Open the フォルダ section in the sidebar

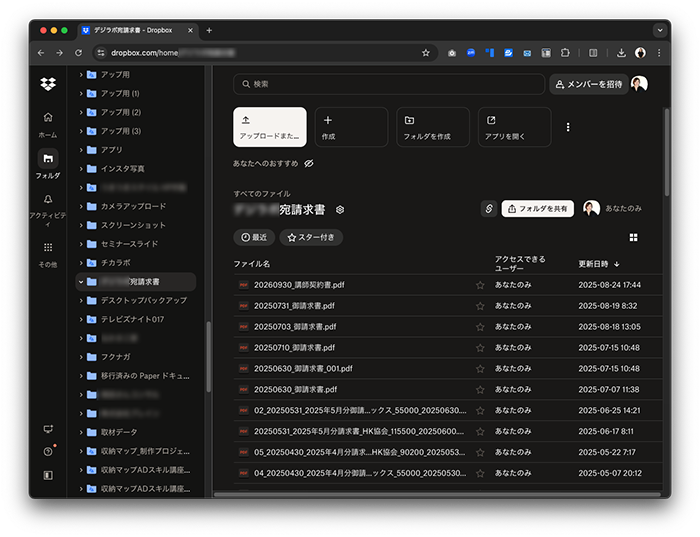pyautogui.click(x=48, y=164)
